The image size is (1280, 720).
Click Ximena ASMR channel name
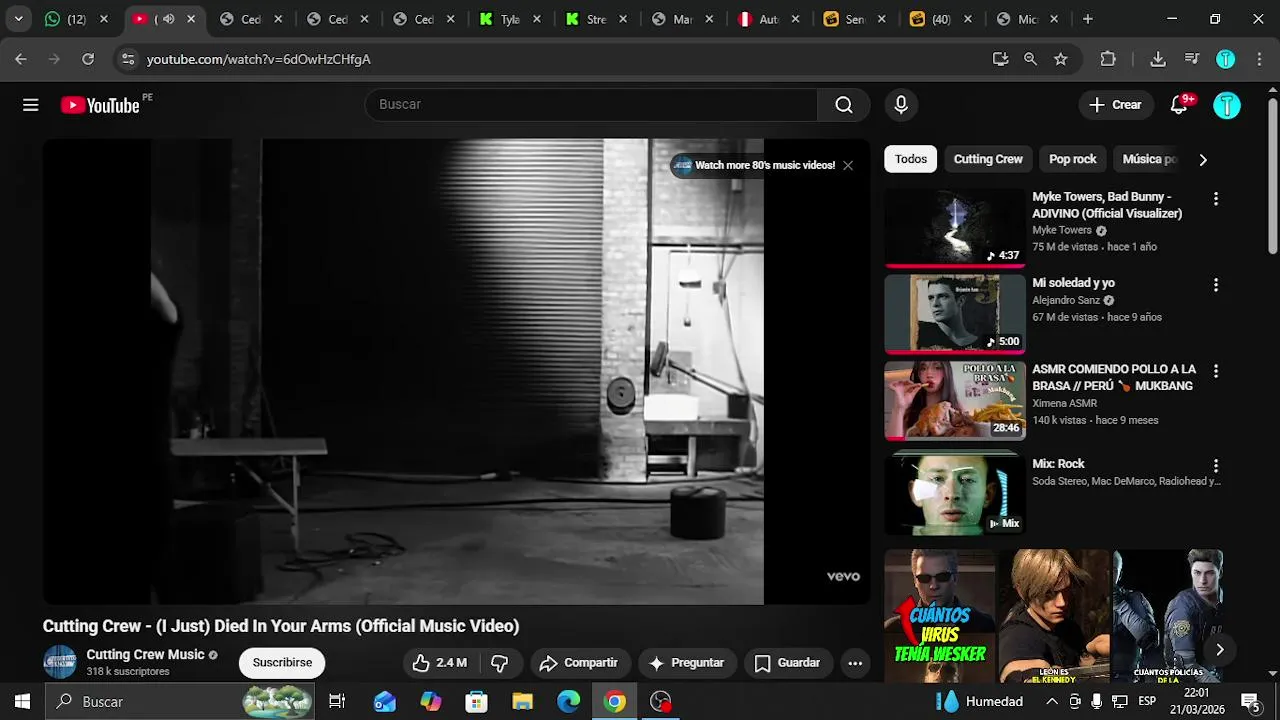1065,403
